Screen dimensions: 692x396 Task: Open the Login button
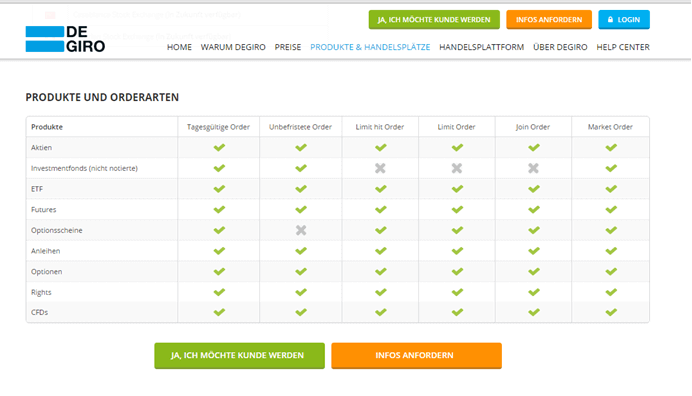(624, 20)
